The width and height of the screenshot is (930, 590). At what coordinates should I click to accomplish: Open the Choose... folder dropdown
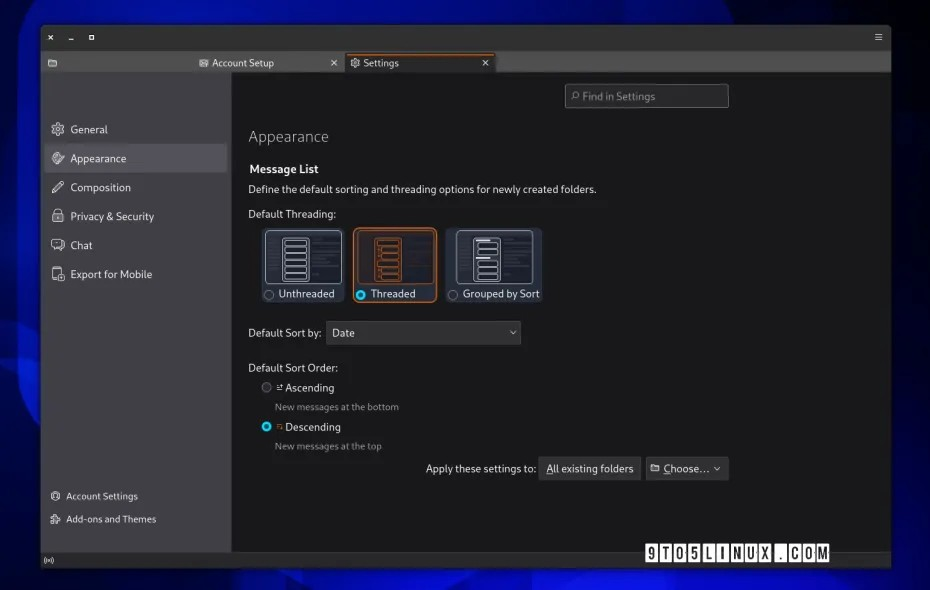coord(687,468)
